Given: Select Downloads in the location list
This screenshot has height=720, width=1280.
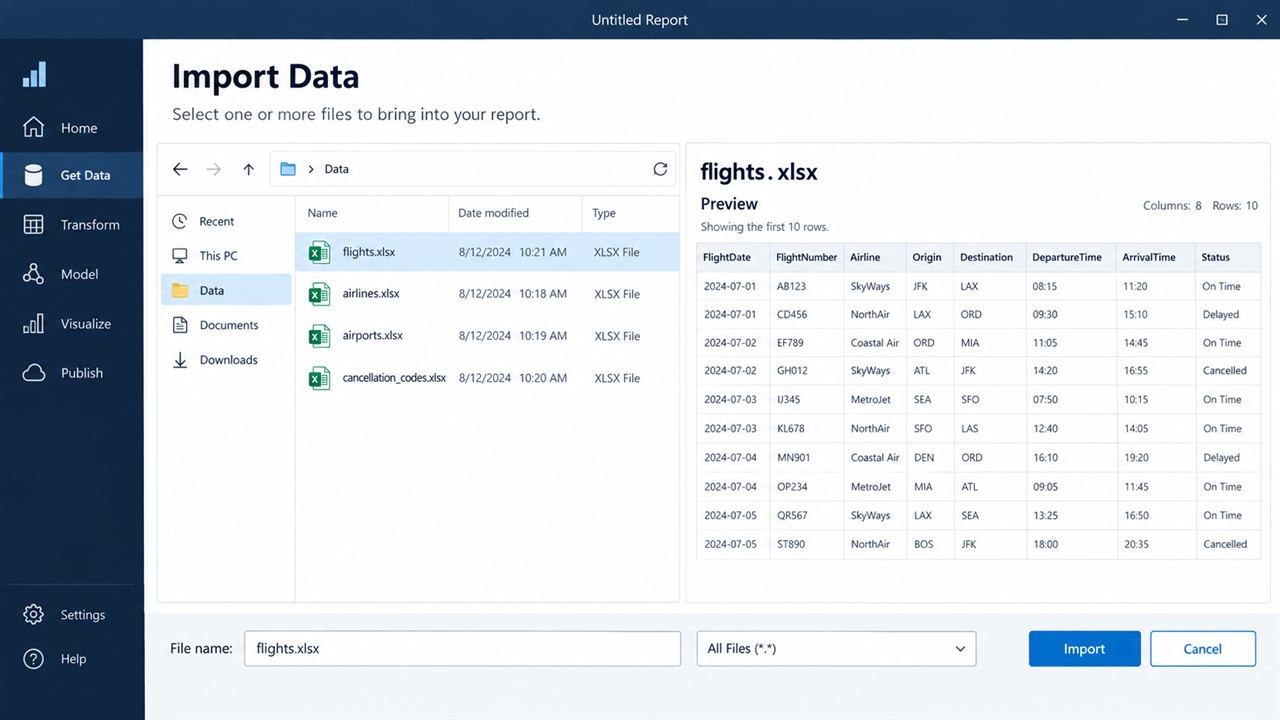Looking at the screenshot, I should tap(226, 360).
